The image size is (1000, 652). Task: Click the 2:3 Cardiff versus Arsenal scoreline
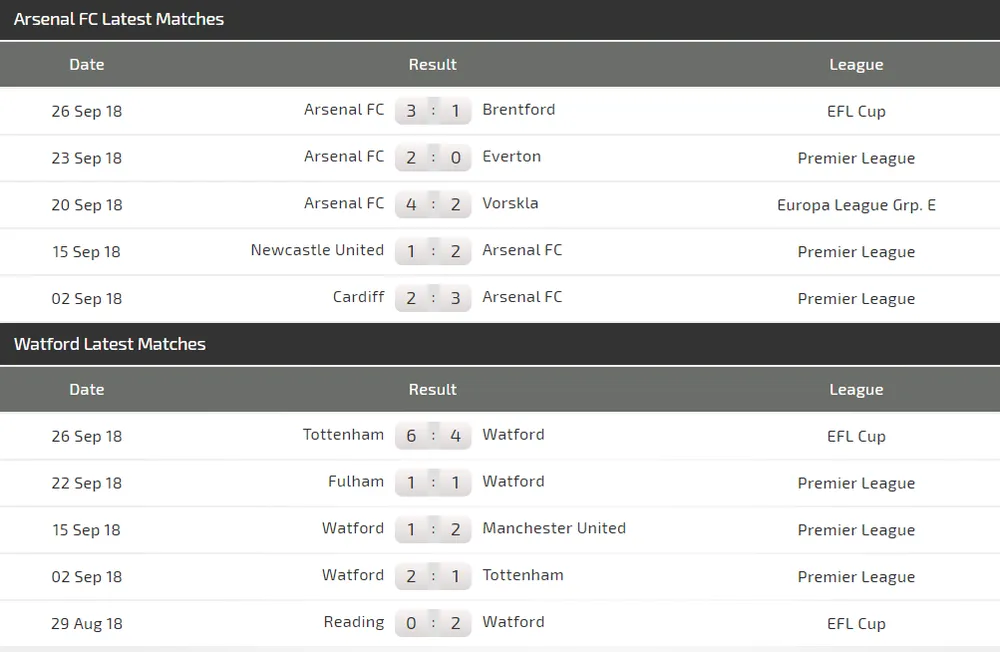pyautogui.click(x=433, y=298)
